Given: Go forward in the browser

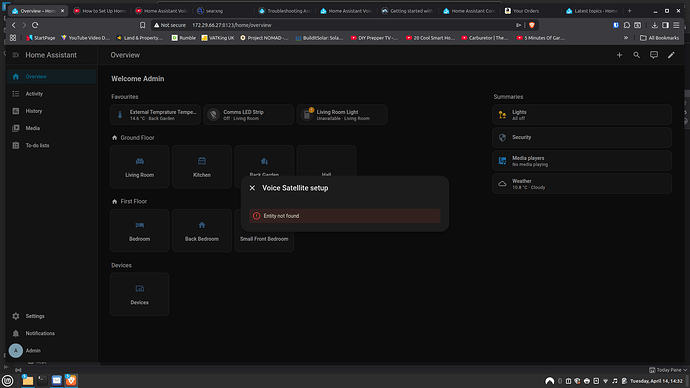Looking at the screenshot, I should 24,25.
